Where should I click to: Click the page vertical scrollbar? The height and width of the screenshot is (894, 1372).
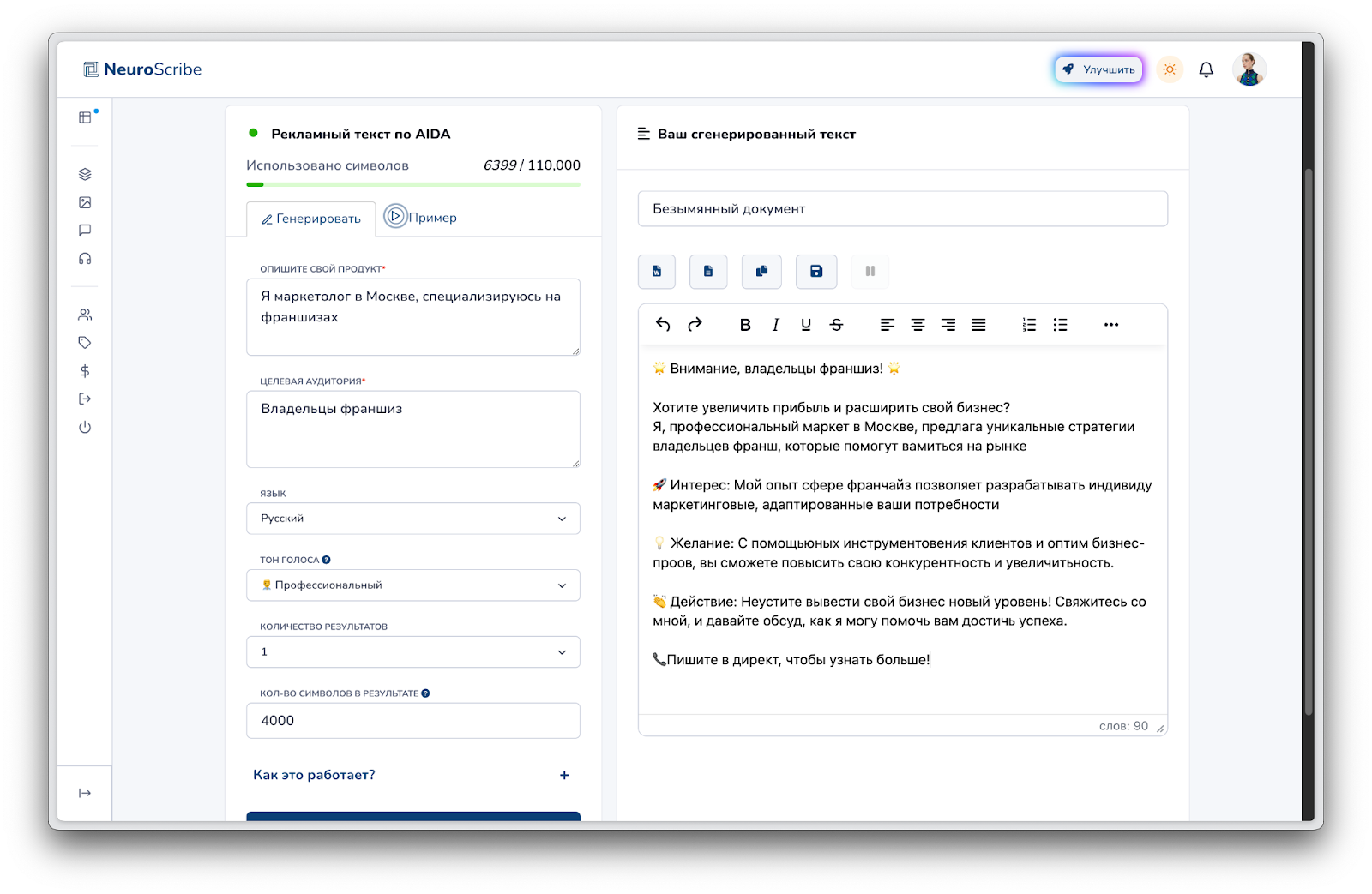tap(1308, 441)
